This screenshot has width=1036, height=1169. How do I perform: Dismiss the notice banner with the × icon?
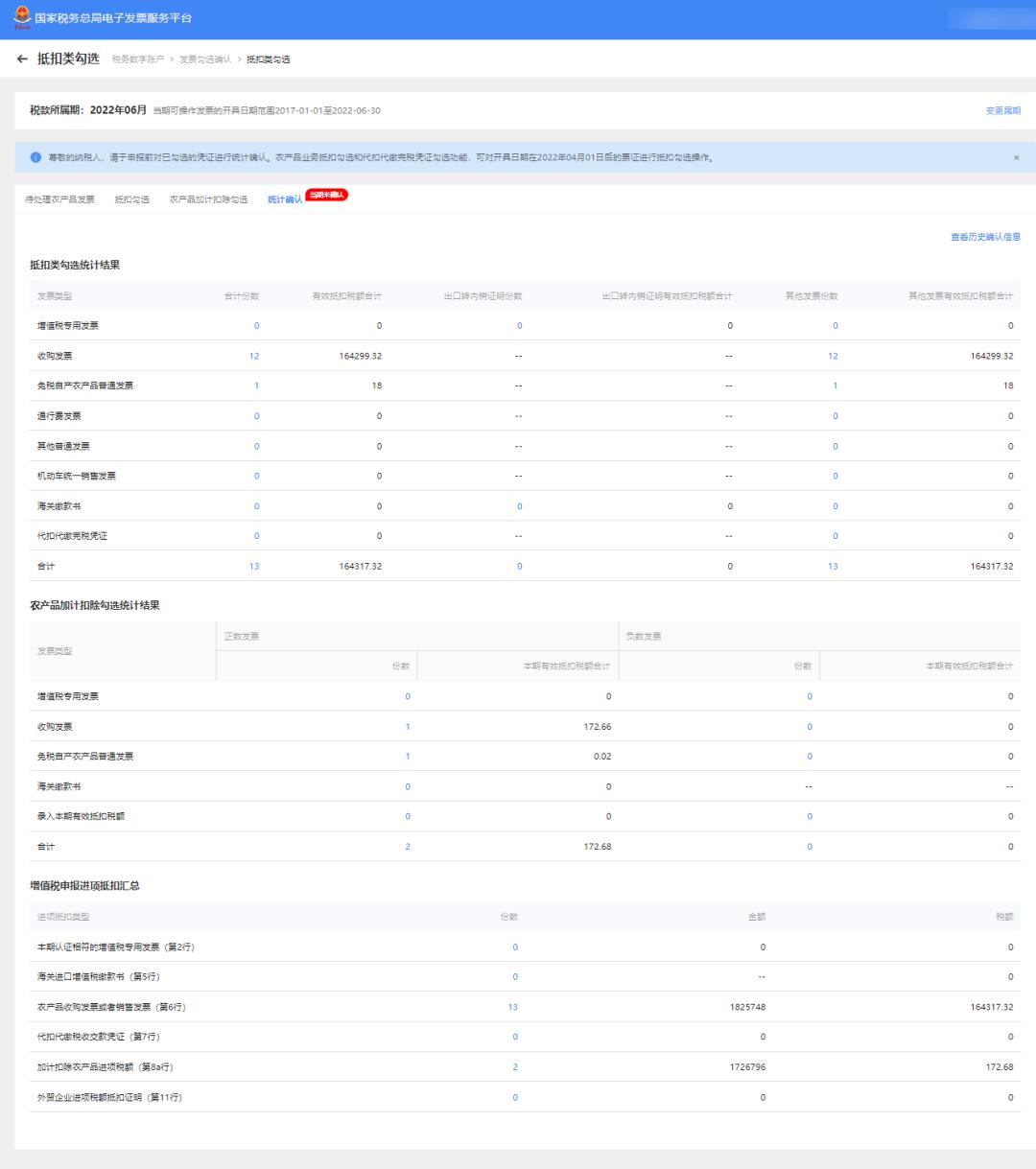[1016, 157]
